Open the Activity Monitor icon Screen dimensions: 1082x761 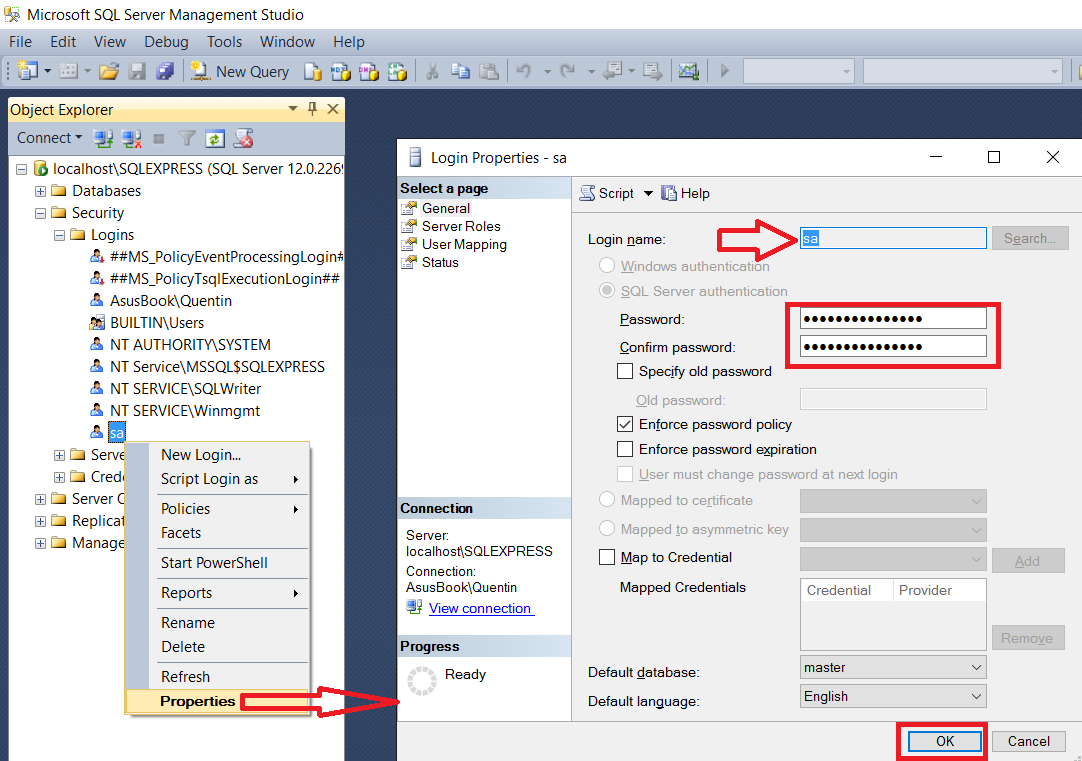pos(688,70)
